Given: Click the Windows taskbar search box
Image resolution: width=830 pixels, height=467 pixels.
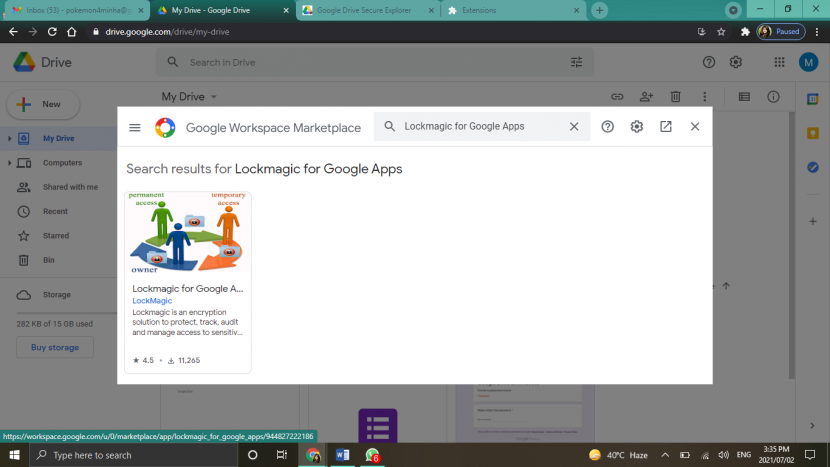Looking at the screenshot, I should click(x=133, y=455).
